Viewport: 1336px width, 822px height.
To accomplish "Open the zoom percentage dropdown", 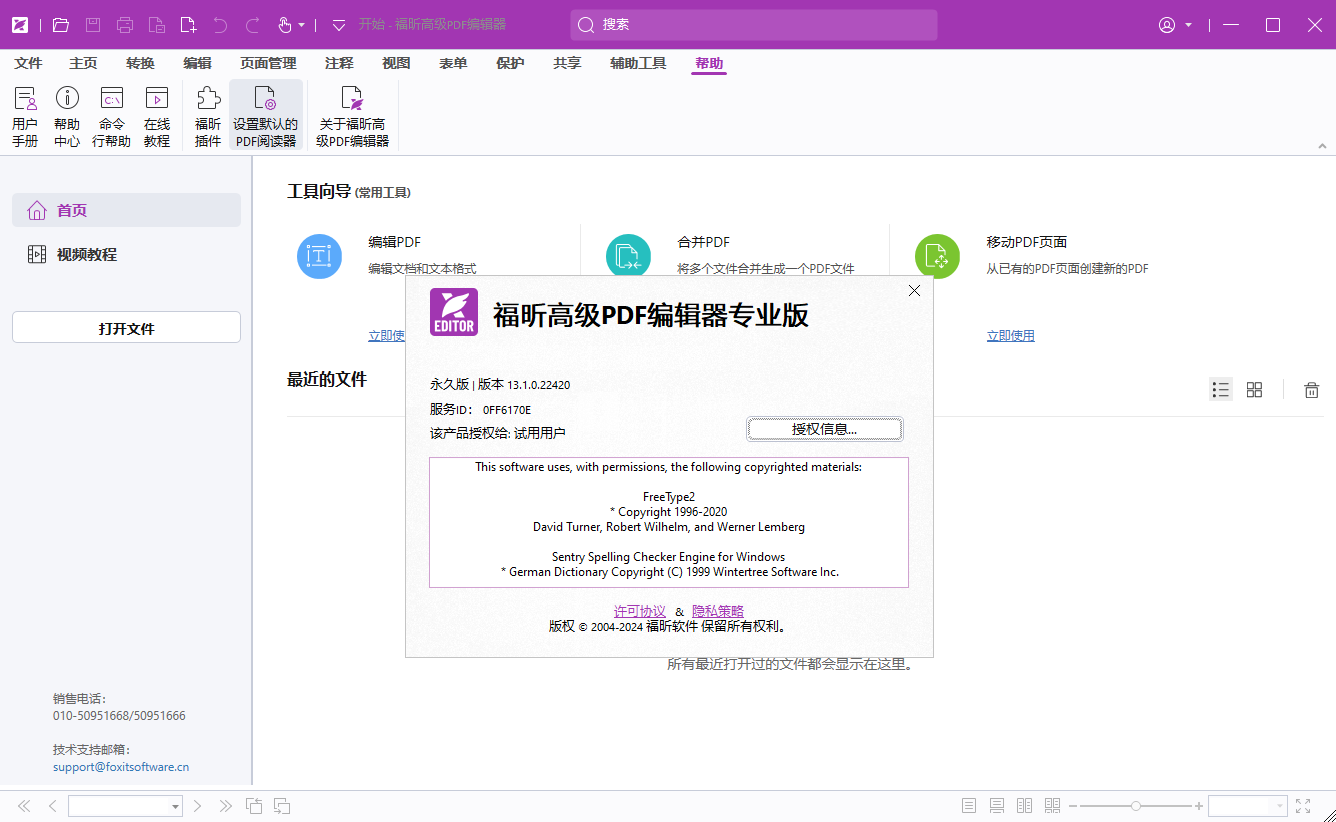I will (1279, 806).
